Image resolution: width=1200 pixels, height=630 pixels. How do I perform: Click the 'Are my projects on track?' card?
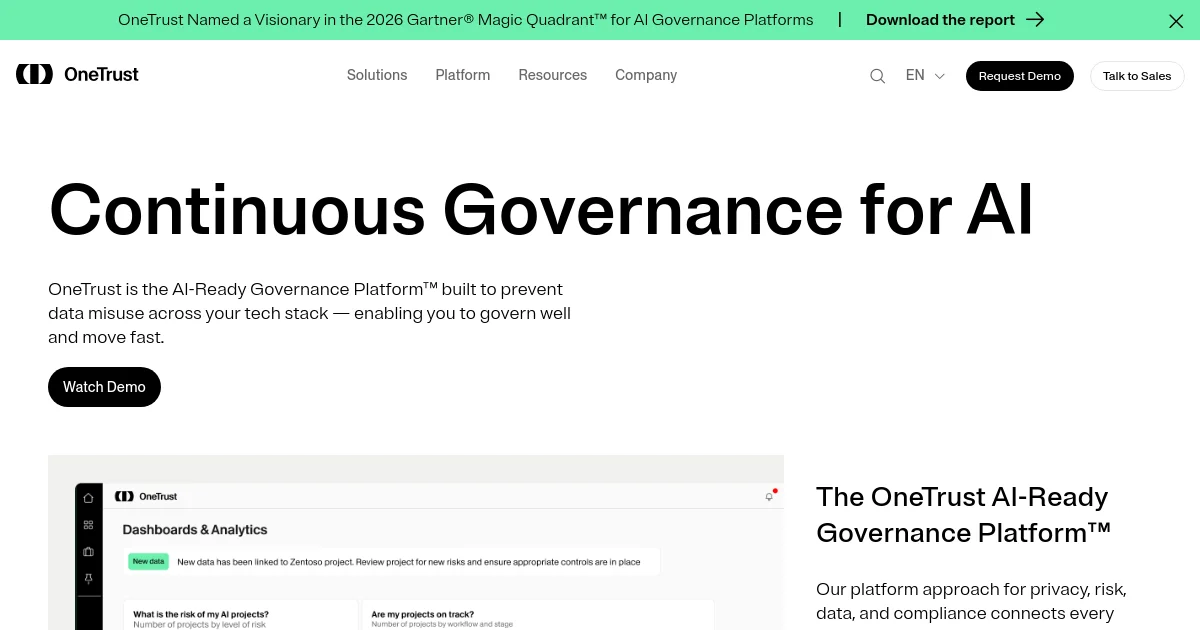539,615
